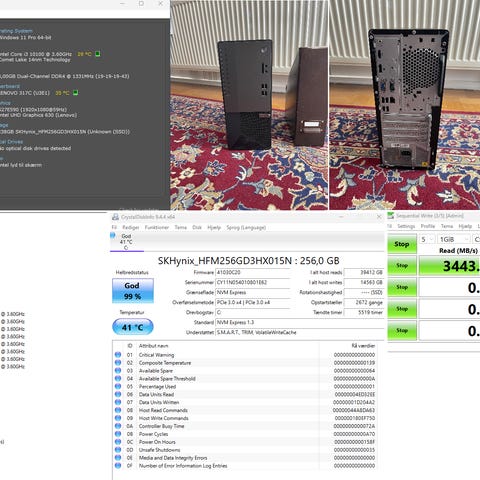Click the Windows 11 Pro 64-bit text in Speccy
This screenshot has width=480, height=480.
25,38
